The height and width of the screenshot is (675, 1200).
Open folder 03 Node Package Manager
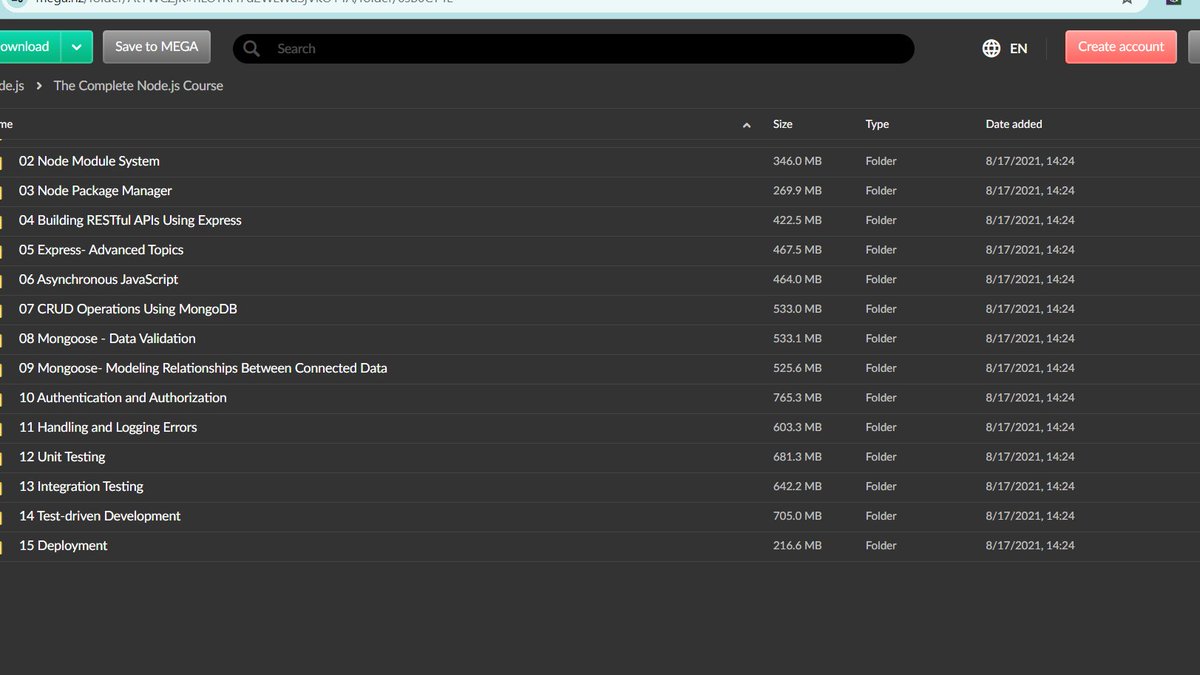tap(95, 191)
